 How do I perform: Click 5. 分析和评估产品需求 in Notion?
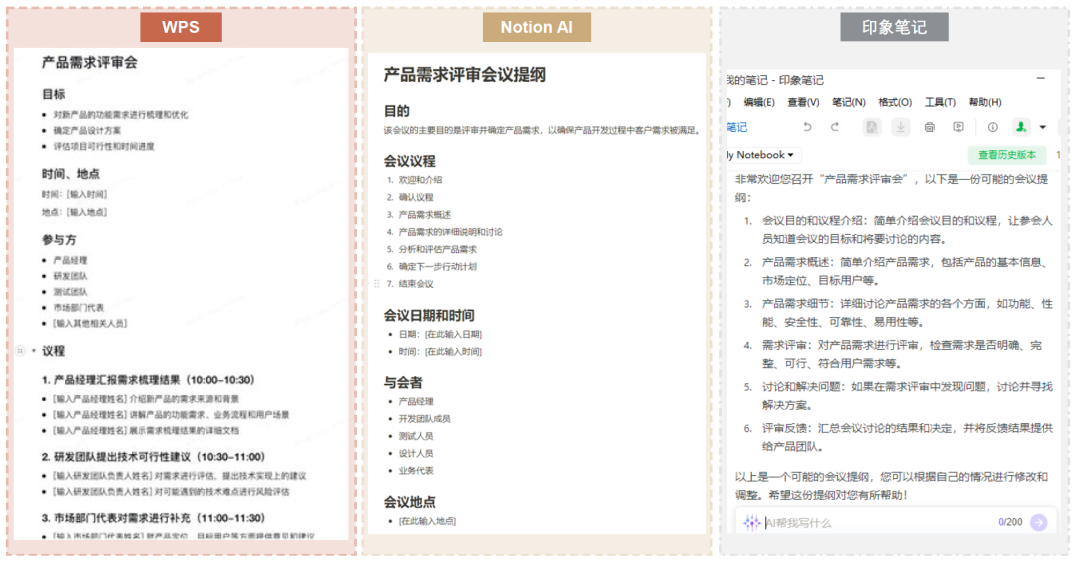pyautogui.click(x=432, y=249)
